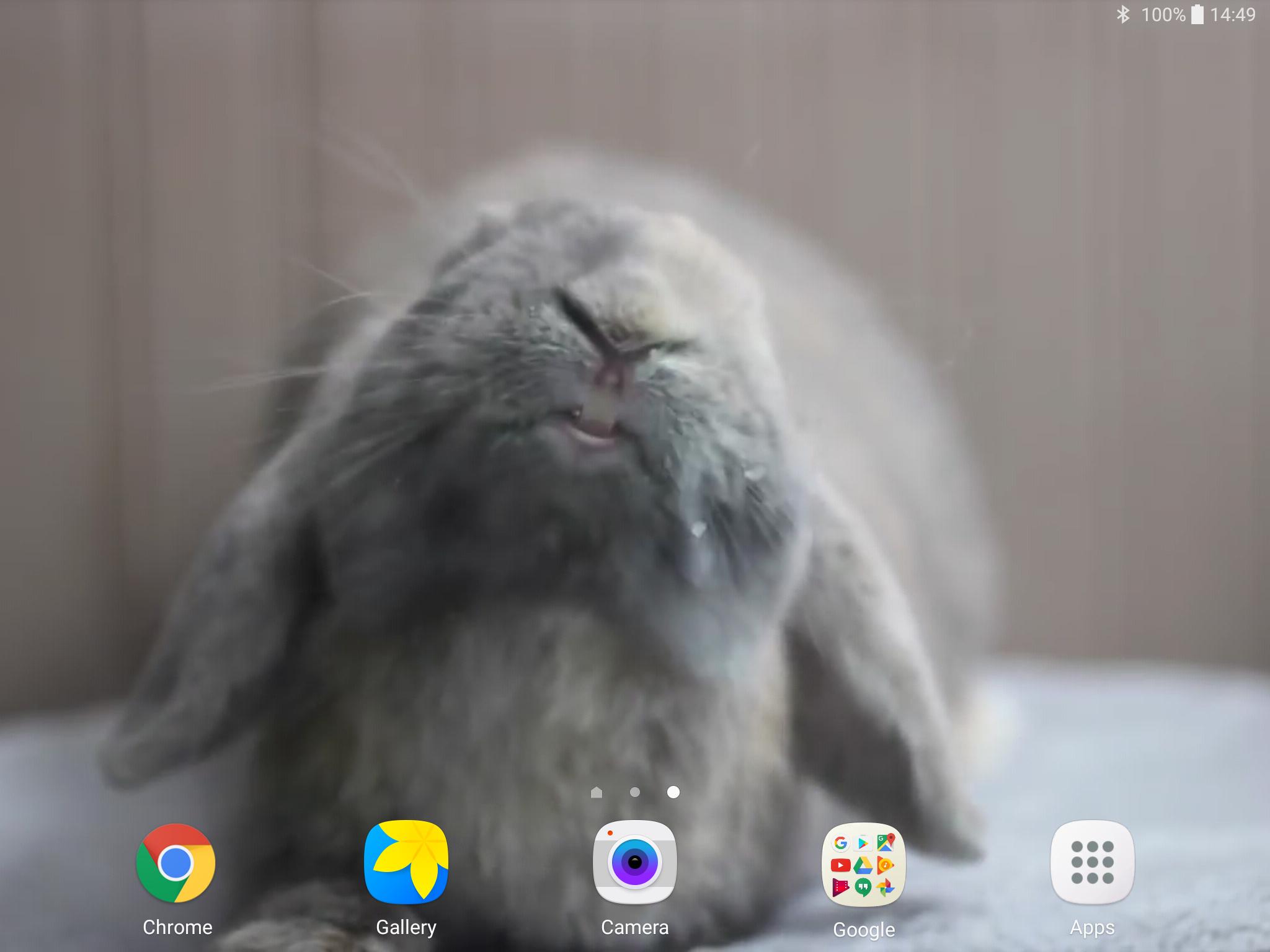This screenshot has width=1270, height=952.
Task: Open the Gallery app
Action: (406, 862)
